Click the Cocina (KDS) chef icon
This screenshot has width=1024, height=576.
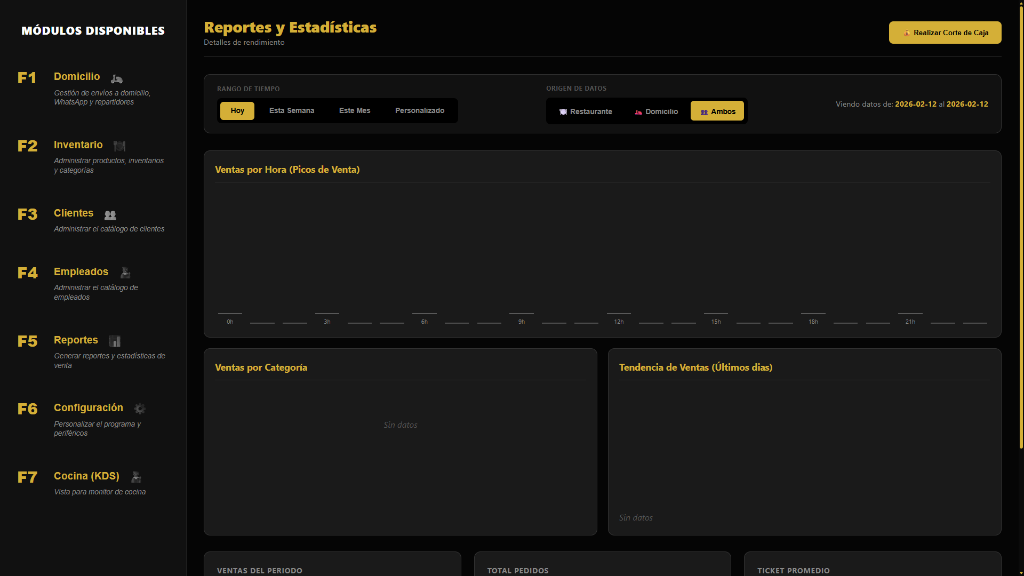pyautogui.click(x=136, y=477)
